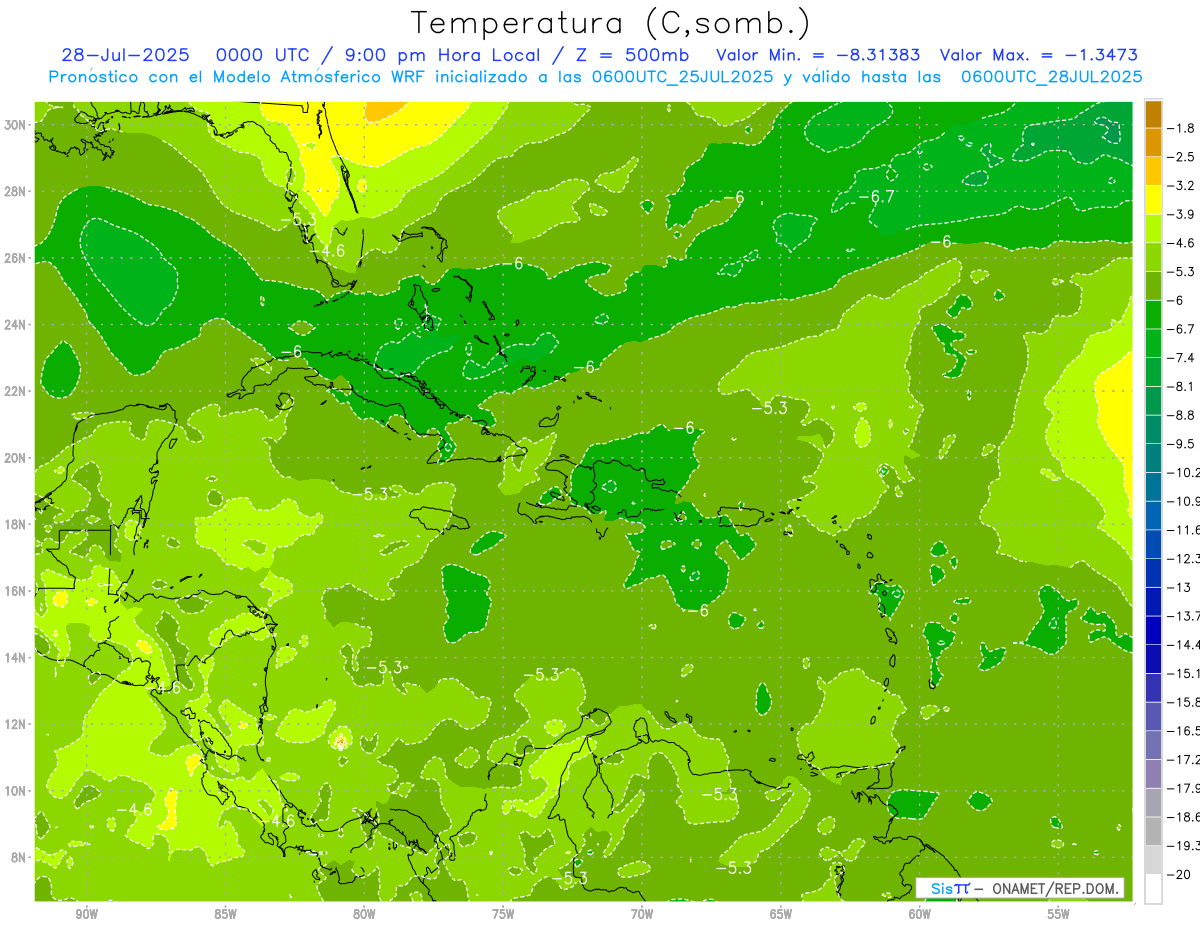Screen dimensions: 1200x927
Task: Pick the gray colorbar swatch between -18.6 and -19.3
Action: click(1153, 831)
